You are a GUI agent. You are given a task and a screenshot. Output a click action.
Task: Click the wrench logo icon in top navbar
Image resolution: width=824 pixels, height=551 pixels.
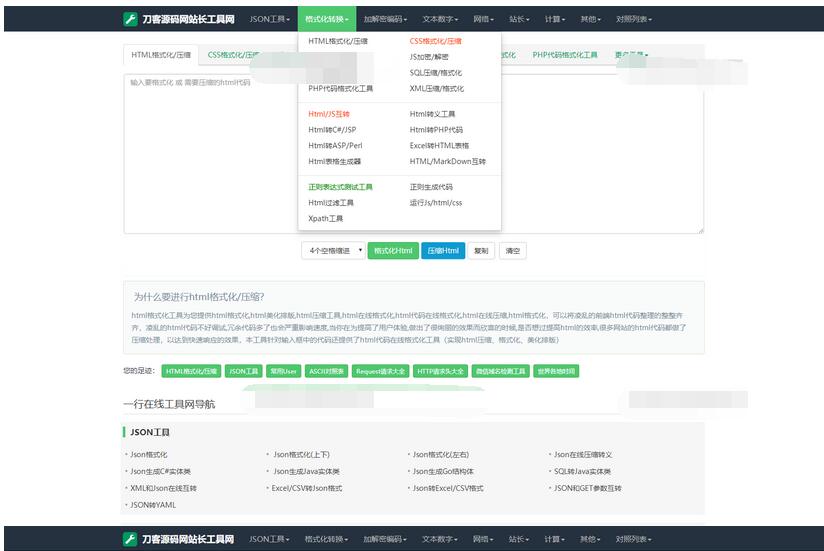click(x=130, y=19)
